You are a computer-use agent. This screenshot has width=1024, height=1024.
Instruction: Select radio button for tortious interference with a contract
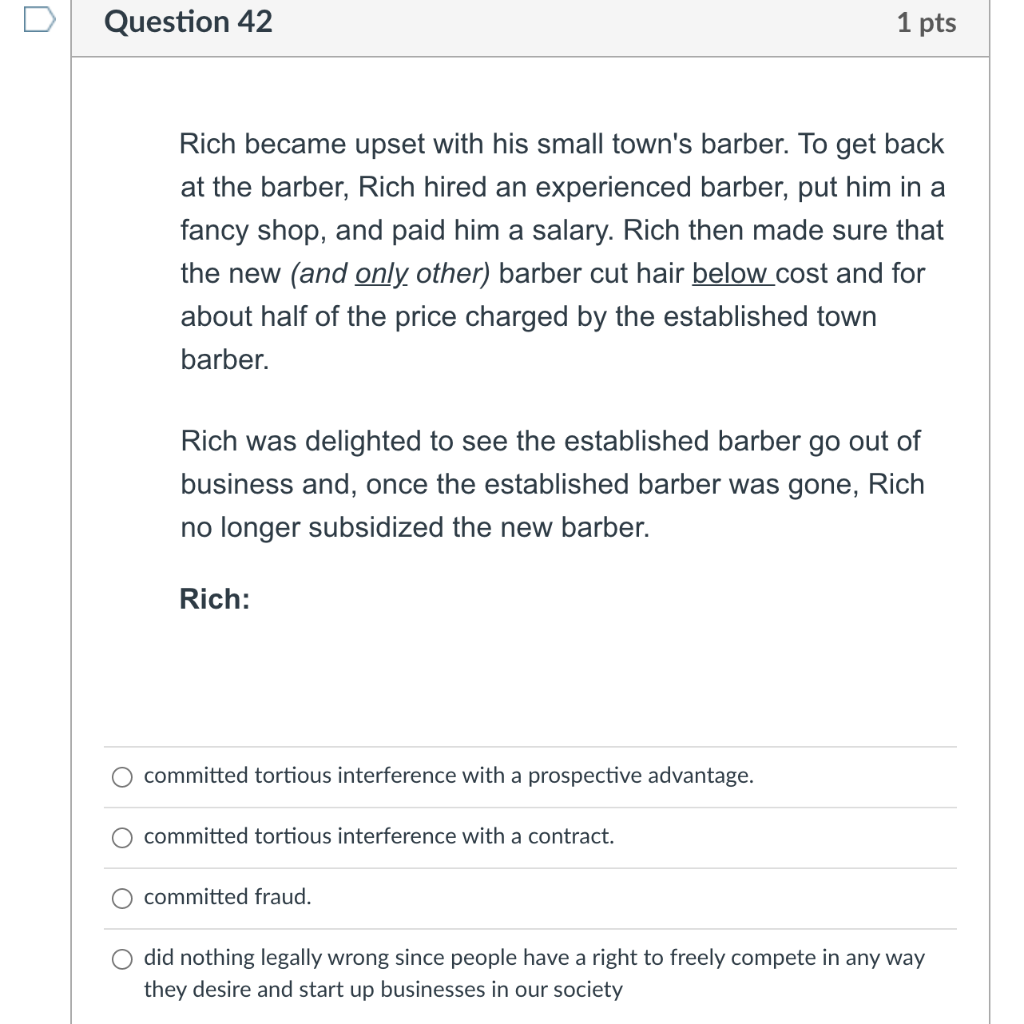coord(121,838)
